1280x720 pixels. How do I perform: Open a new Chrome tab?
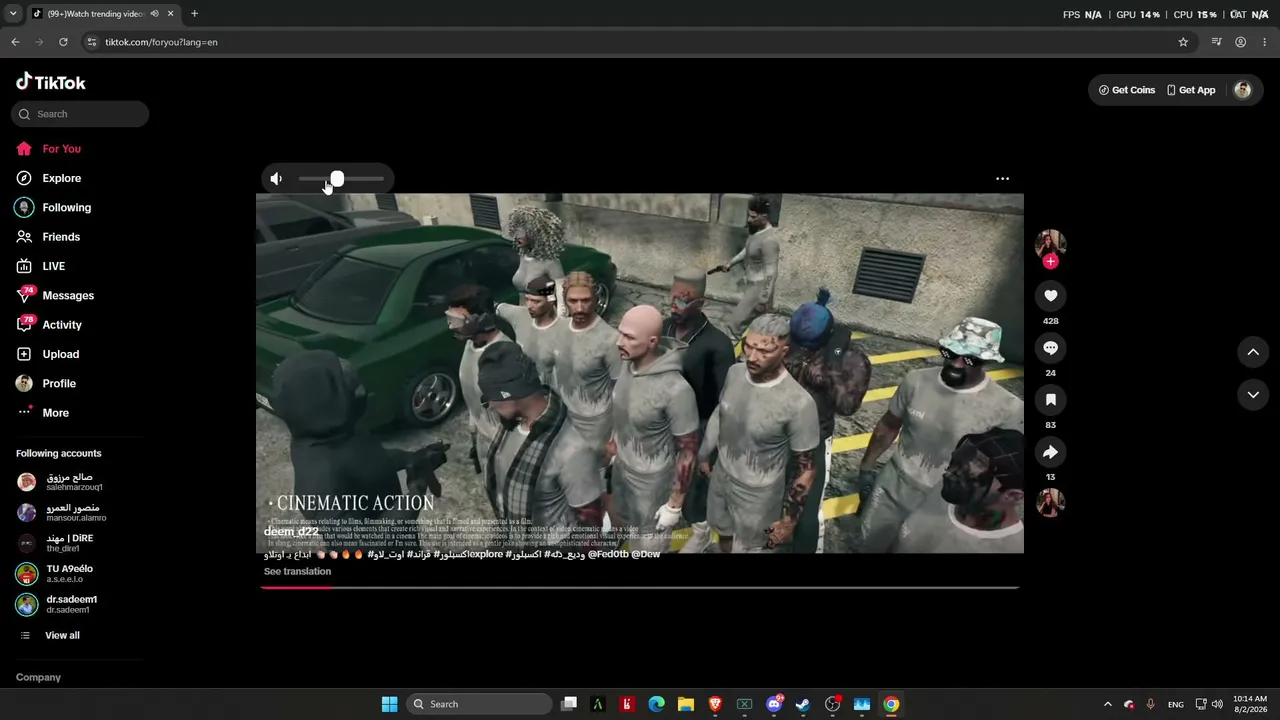(194, 14)
